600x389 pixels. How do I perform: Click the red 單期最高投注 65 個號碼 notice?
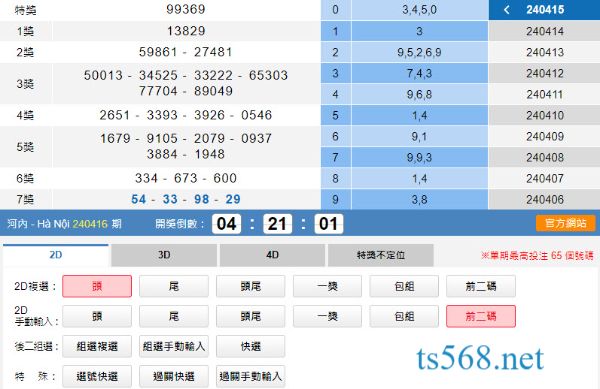coord(537,256)
